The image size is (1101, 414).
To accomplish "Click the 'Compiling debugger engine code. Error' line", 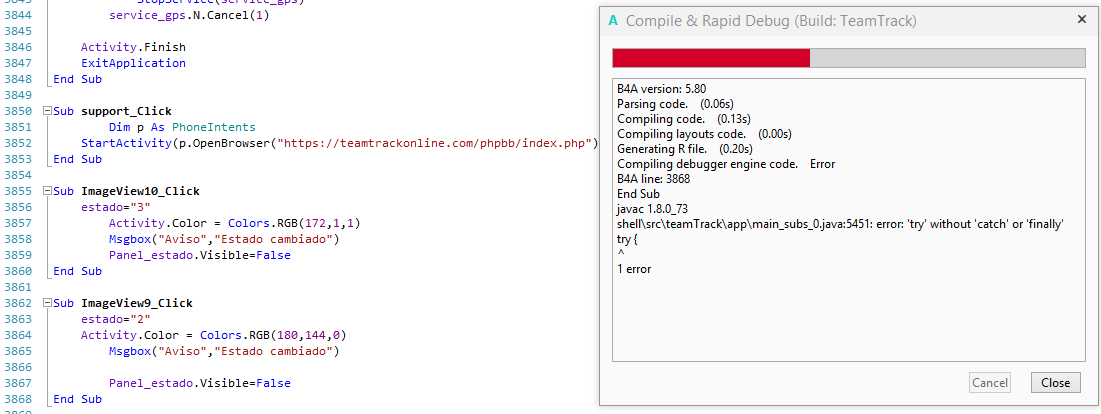I will coord(725,164).
